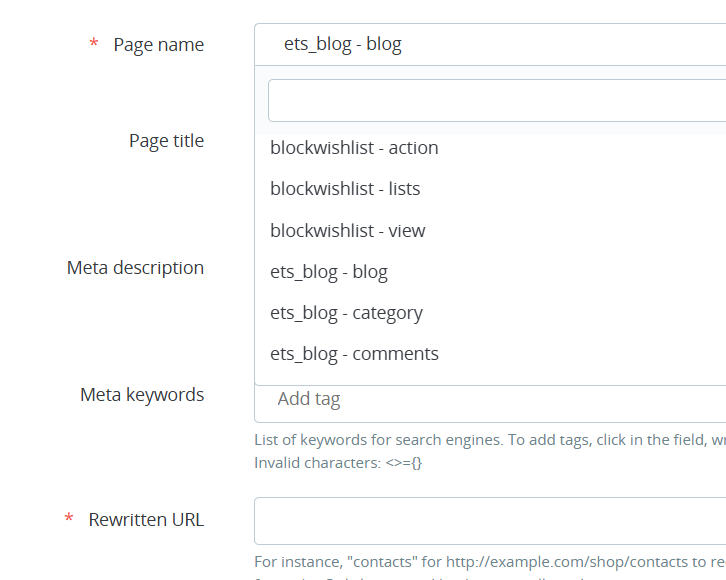Click the "Meta keywords" field label

[142, 395]
